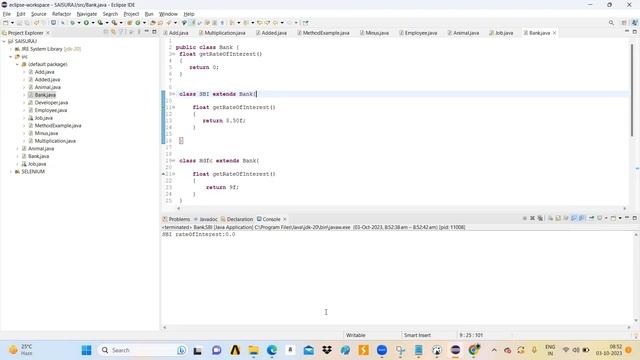This screenshot has height=360, width=640.
Task: Open the Navigate menu
Action: pos(87,14)
